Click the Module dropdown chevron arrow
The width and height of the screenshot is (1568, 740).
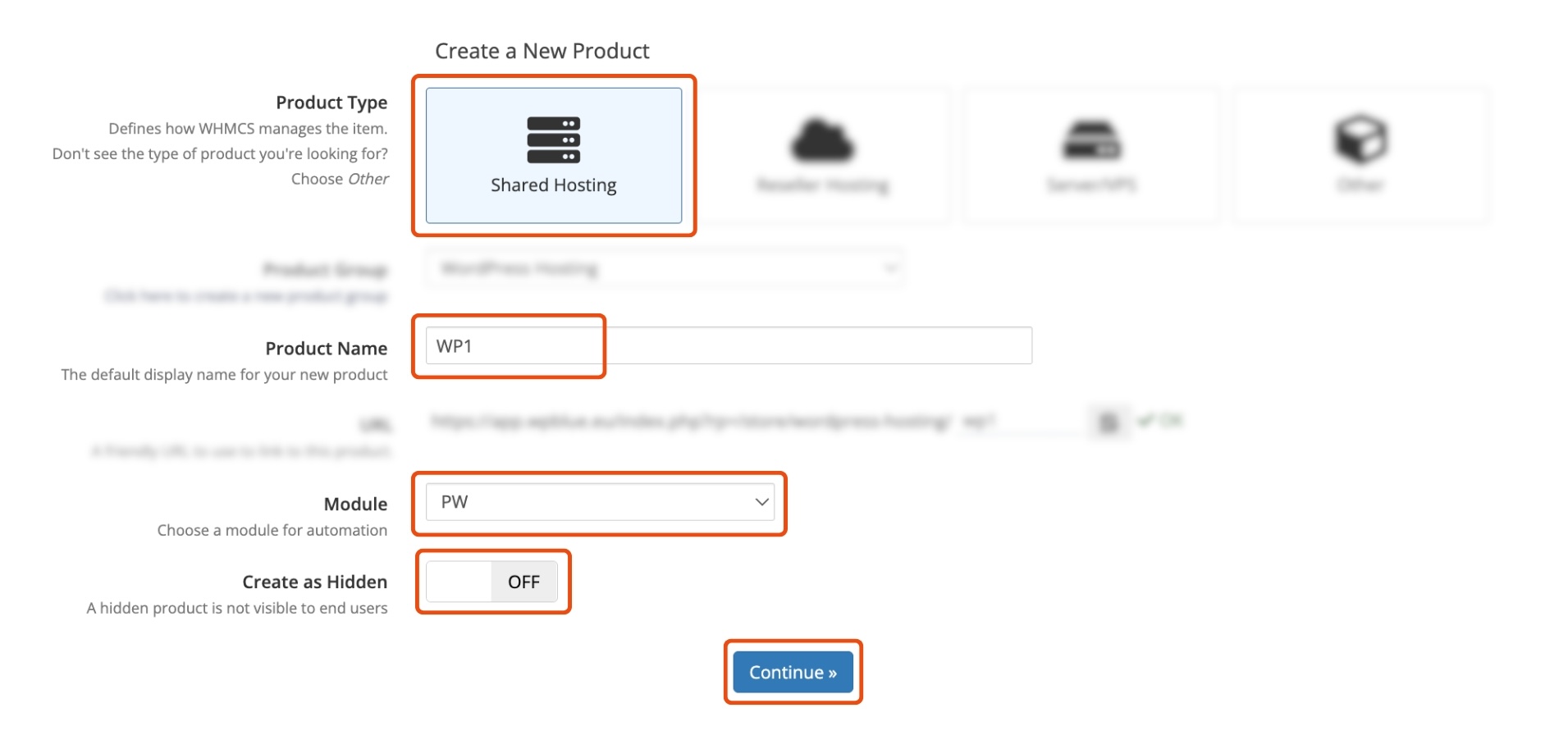coord(761,502)
